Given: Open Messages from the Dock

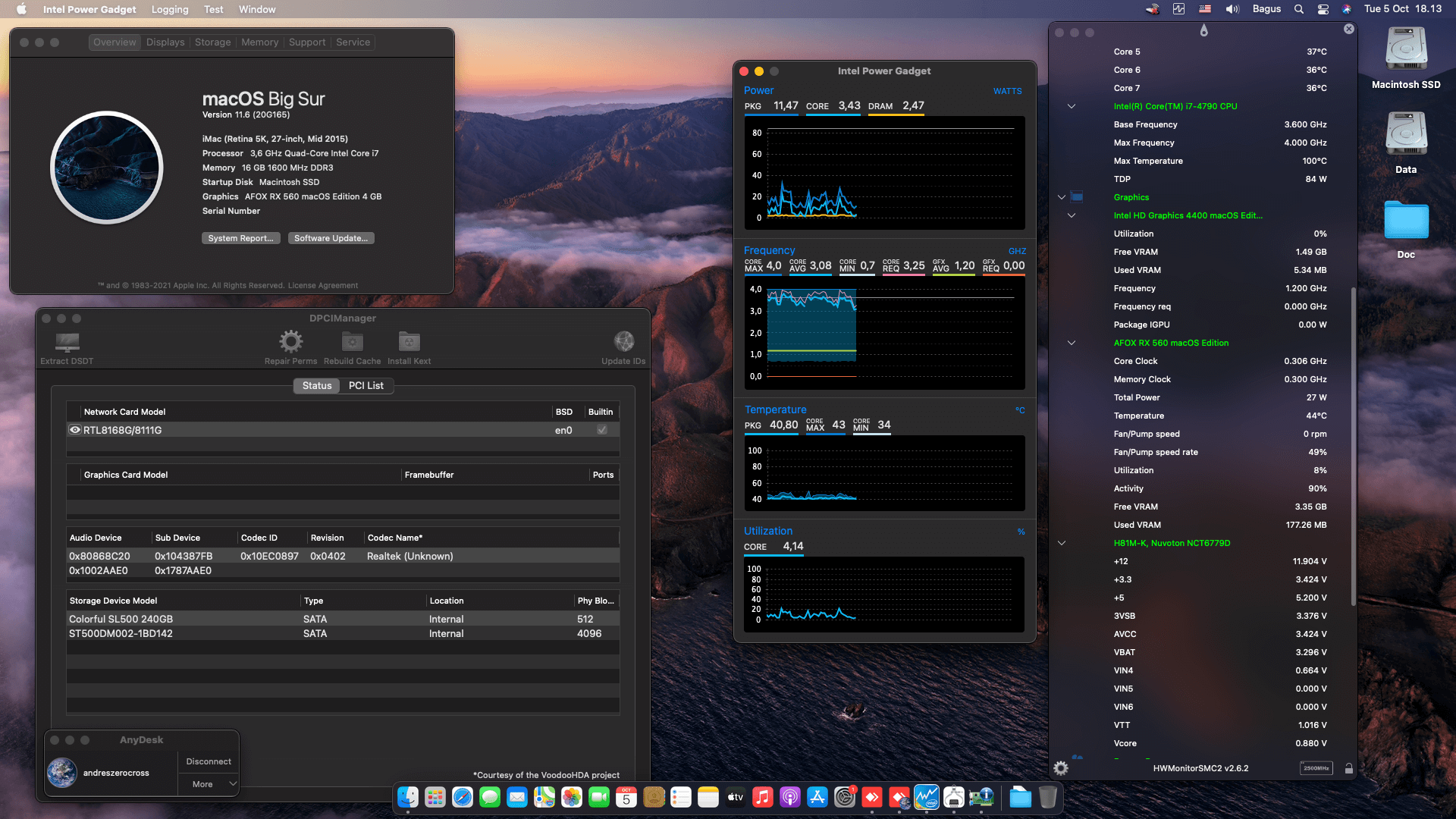Looking at the screenshot, I should pos(490,797).
